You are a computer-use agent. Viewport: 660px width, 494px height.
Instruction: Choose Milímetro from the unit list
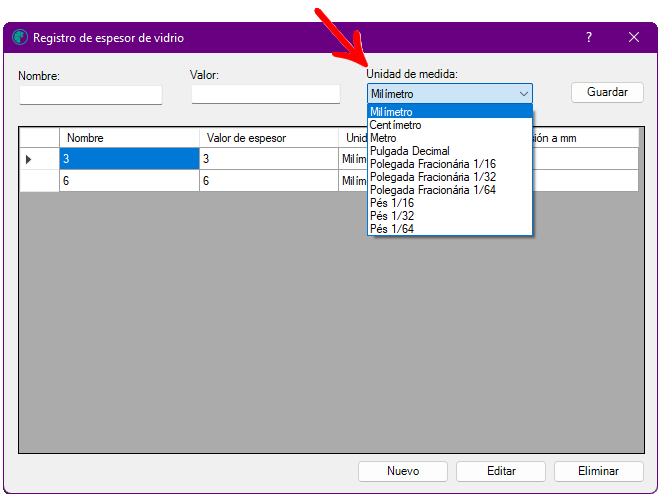pos(450,112)
